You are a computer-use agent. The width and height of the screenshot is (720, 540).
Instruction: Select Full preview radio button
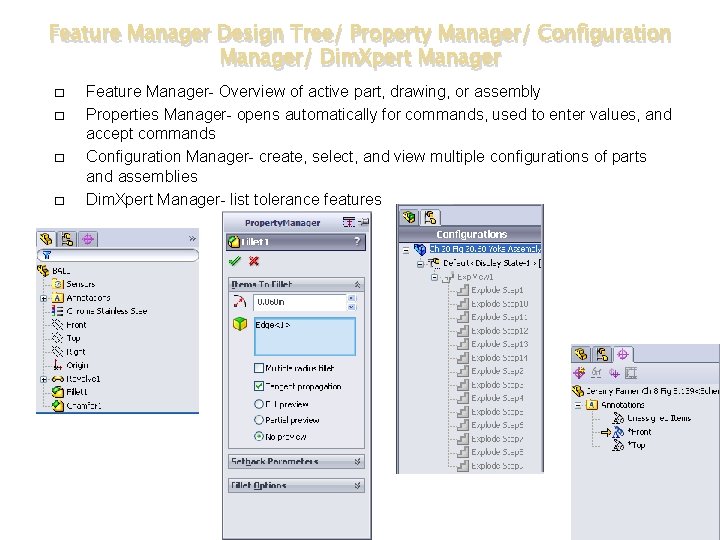[259, 404]
